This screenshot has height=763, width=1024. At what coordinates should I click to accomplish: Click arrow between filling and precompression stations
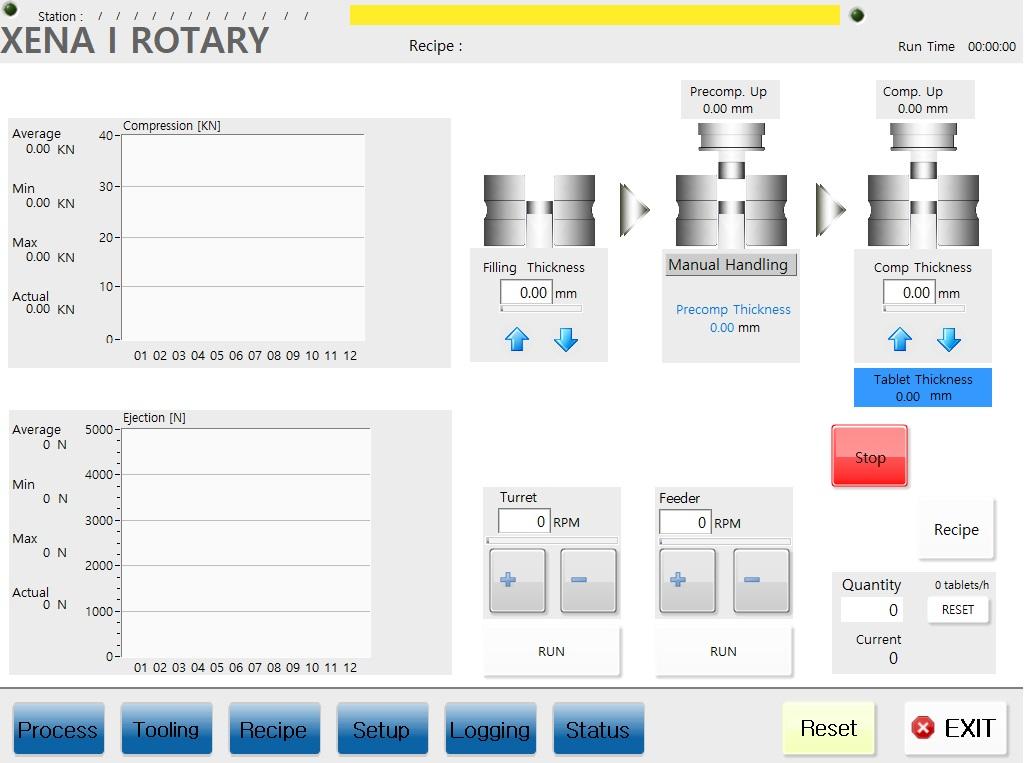pyautogui.click(x=634, y=210)
